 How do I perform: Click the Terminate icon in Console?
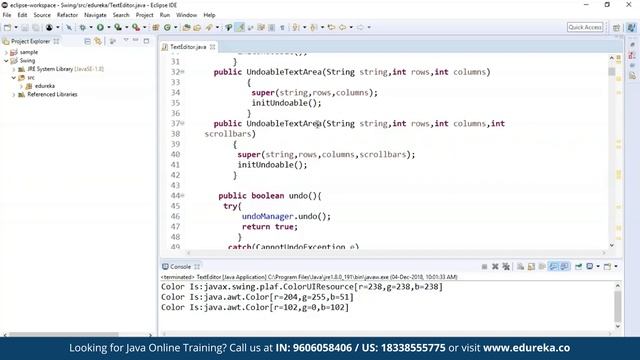click(484, 267)
